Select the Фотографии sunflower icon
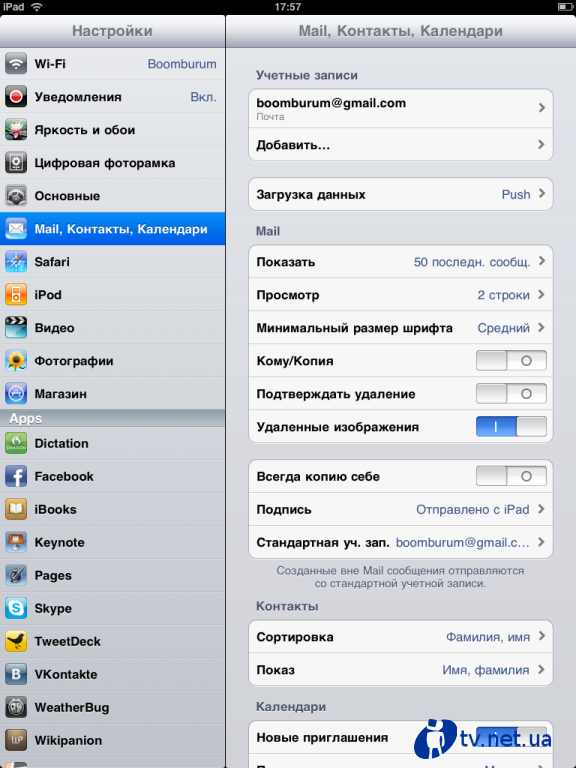Viewport: 576px width, 768px height. (x=16, y=361)
